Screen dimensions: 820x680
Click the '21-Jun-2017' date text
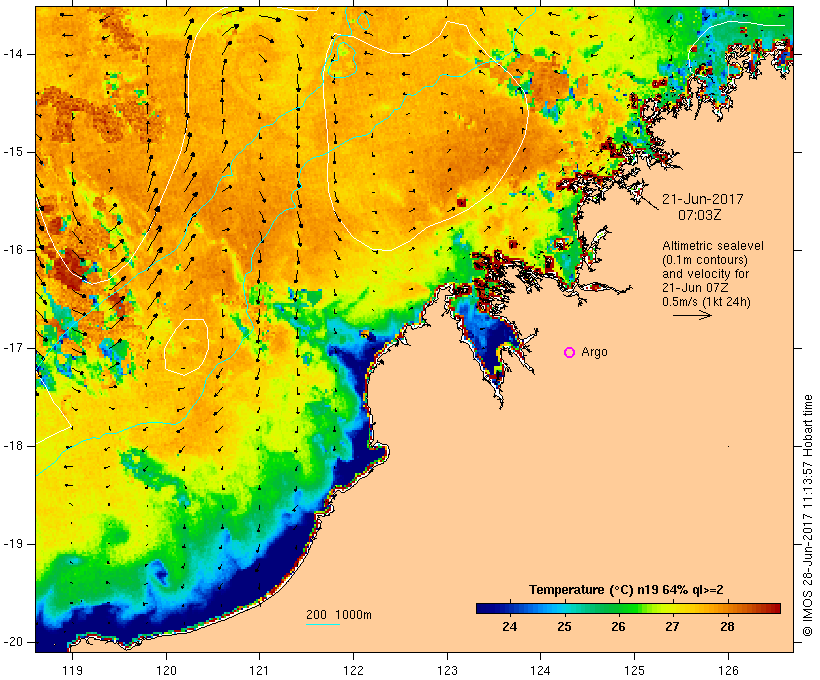(702, 199)
